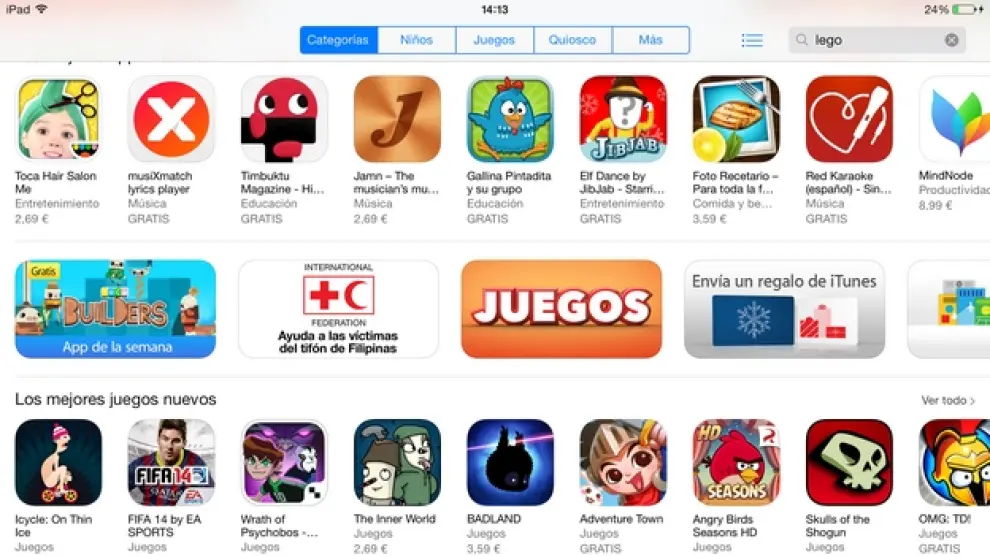This screenshot has height=556, width=990.
Task: Open Angry Birds Seasons HD icon
Action: click(x=736, y=463)
